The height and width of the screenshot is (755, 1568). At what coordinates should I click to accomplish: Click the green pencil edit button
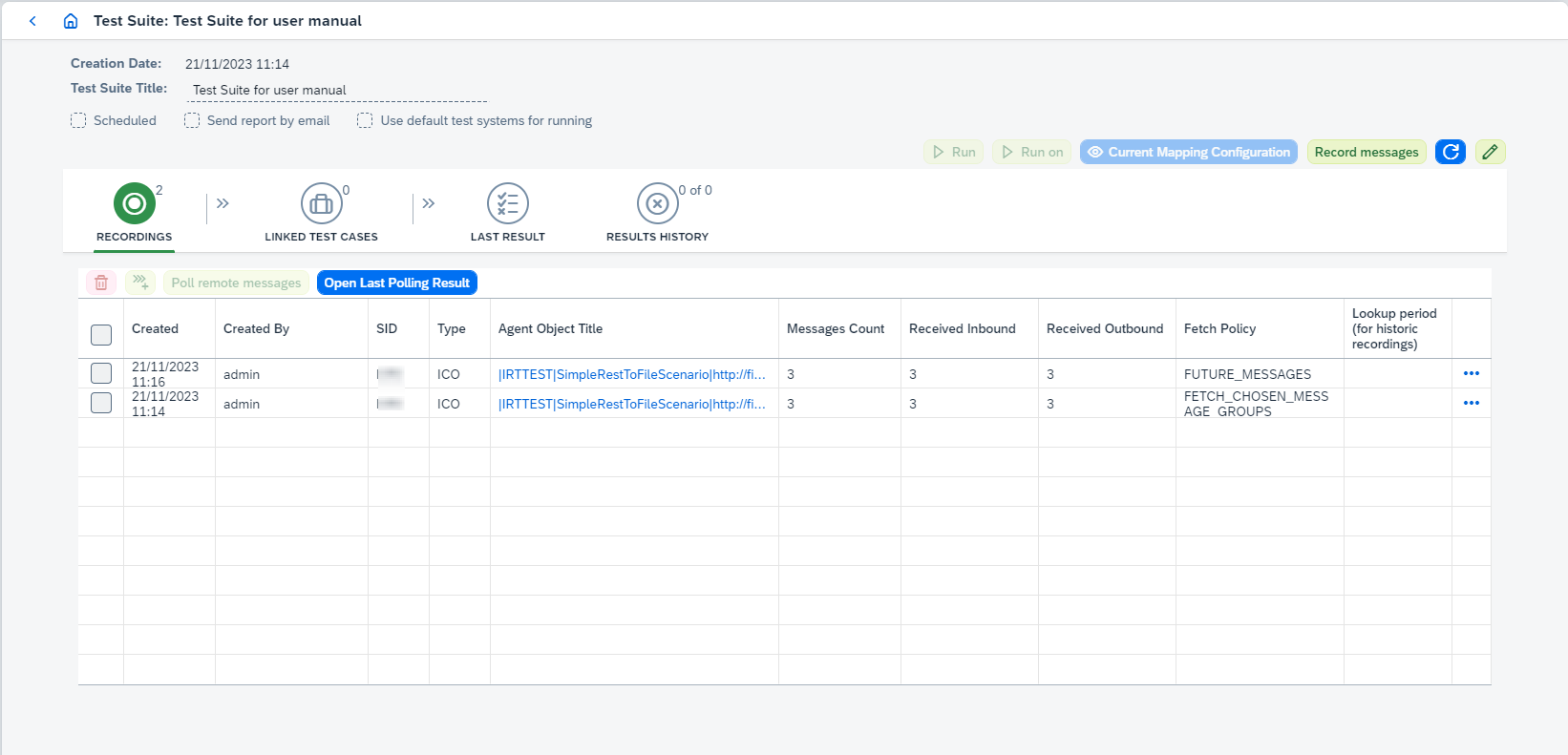coord(1491,152)
